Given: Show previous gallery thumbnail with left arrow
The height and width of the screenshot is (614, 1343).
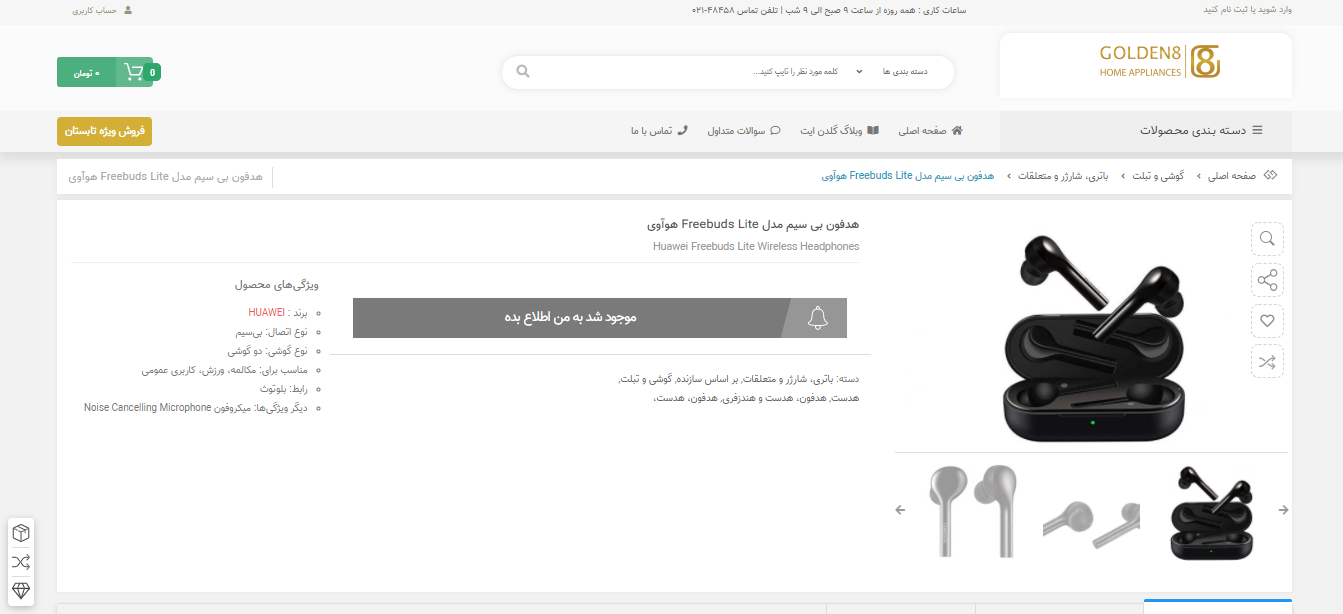Looking at the screenshot, I should [x=900, y=510].
